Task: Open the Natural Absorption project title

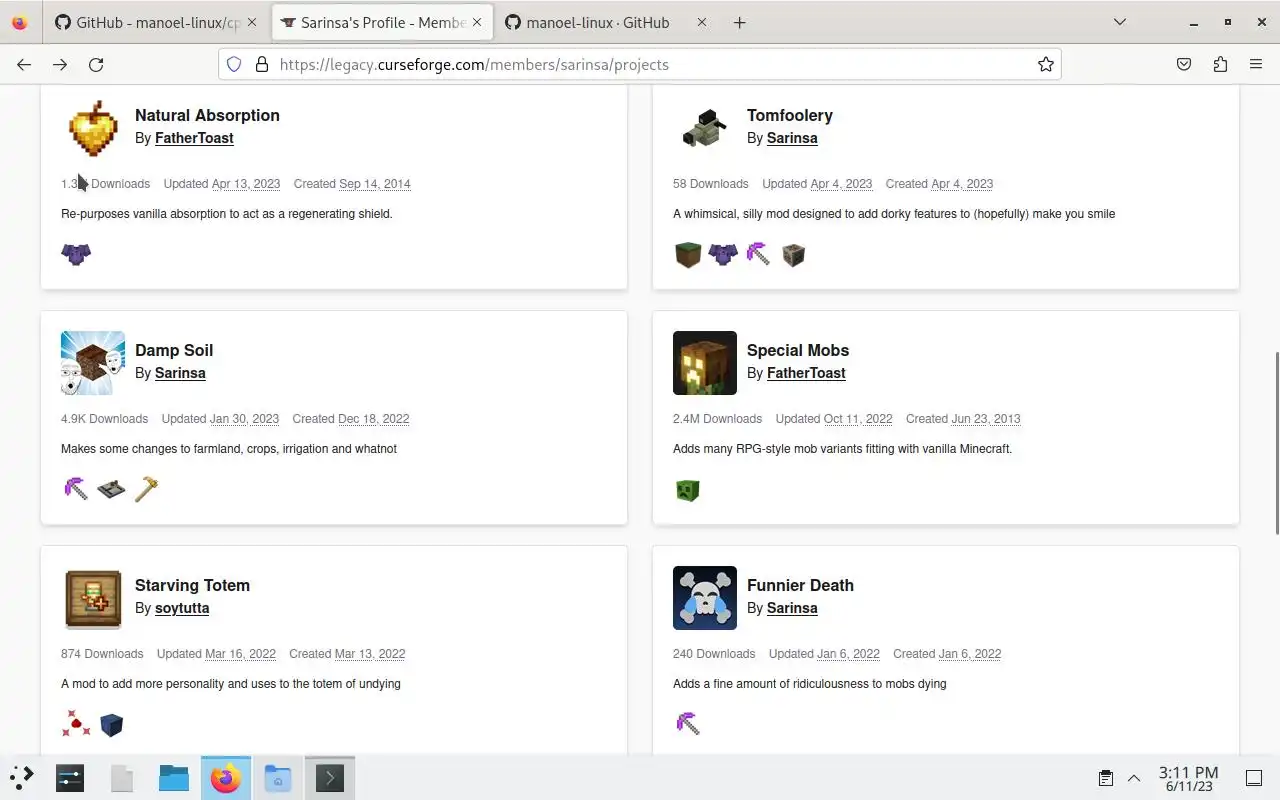Action: 207,115
